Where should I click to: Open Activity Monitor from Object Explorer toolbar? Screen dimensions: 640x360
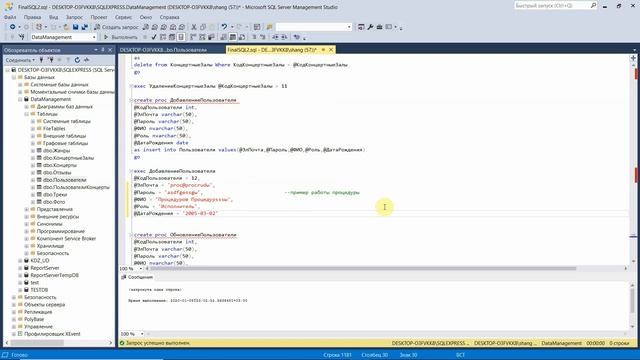87,60
